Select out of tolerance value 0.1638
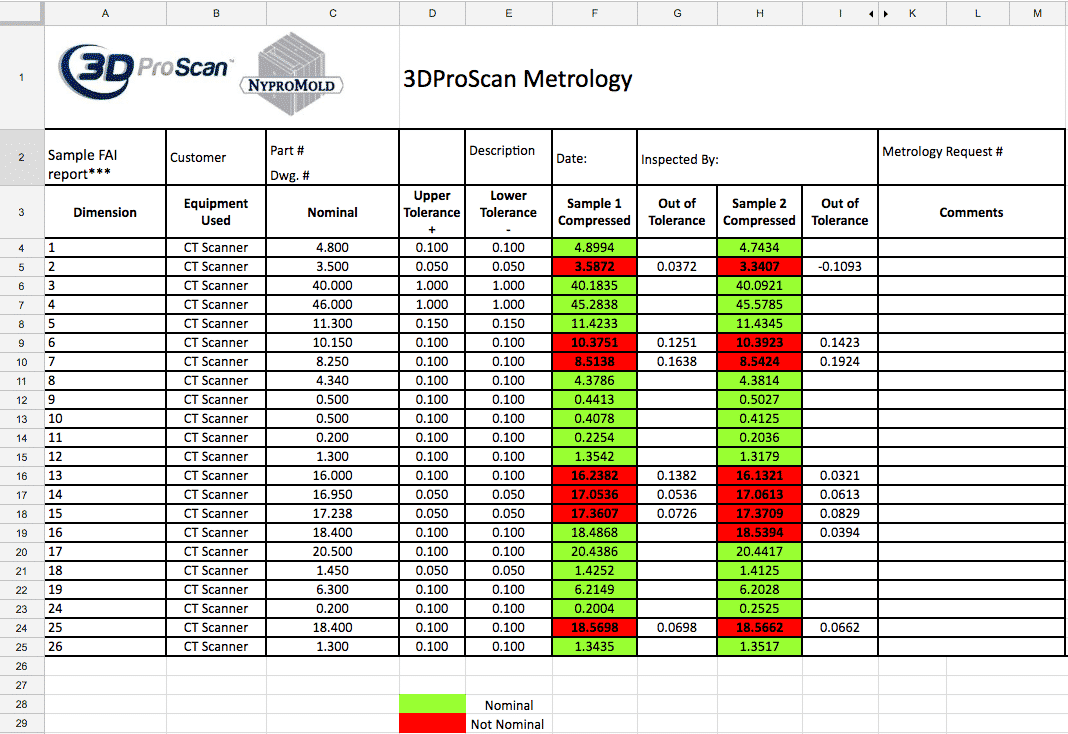 [x=677, y=362]
